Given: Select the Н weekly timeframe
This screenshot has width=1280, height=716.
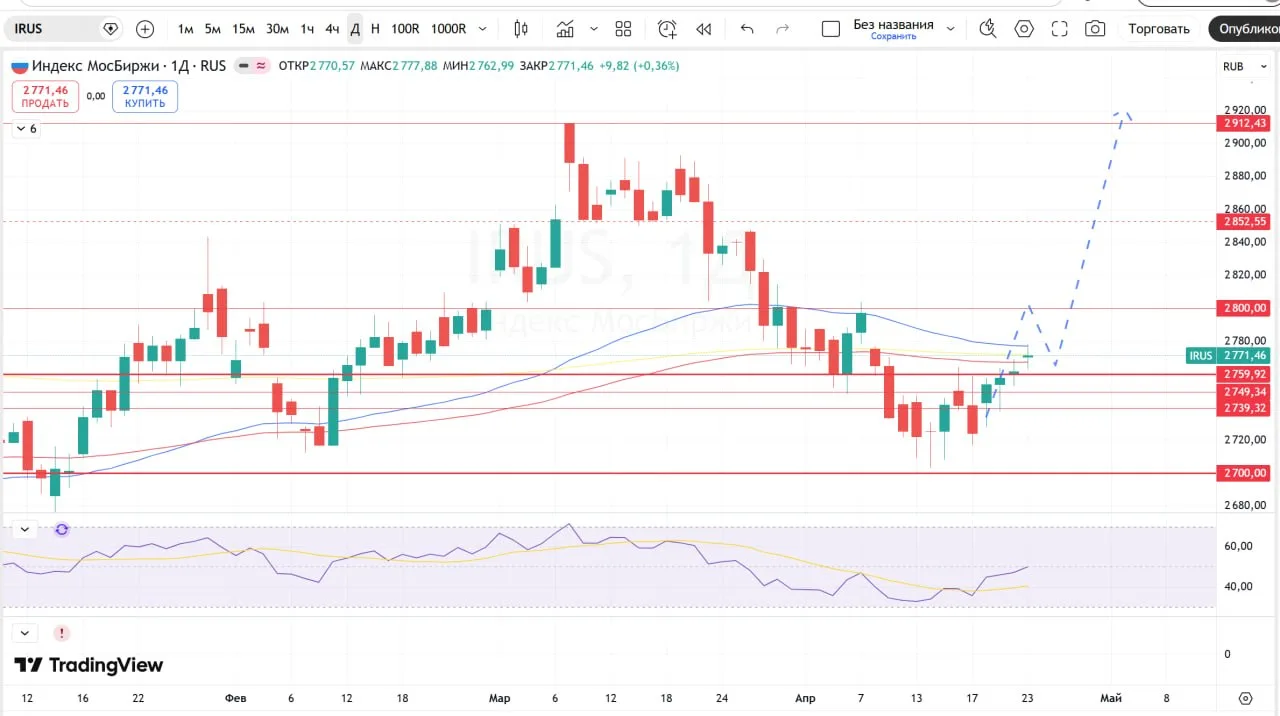Looking at the screenshot, I should coord(375,29).
